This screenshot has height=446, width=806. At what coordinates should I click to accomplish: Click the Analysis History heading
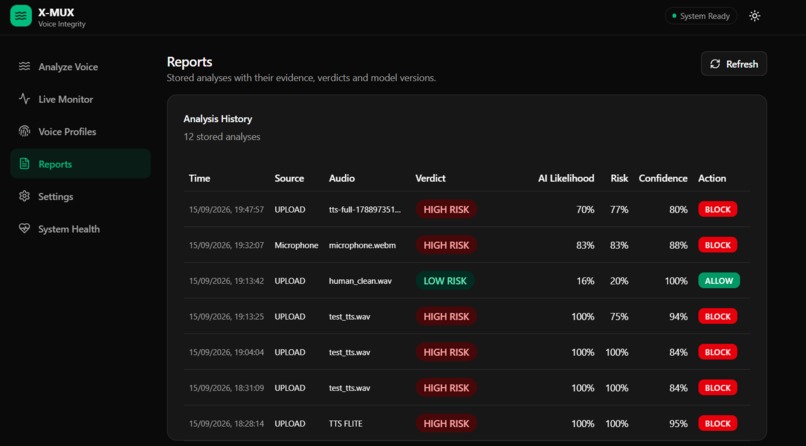click(x=217, y=119)
